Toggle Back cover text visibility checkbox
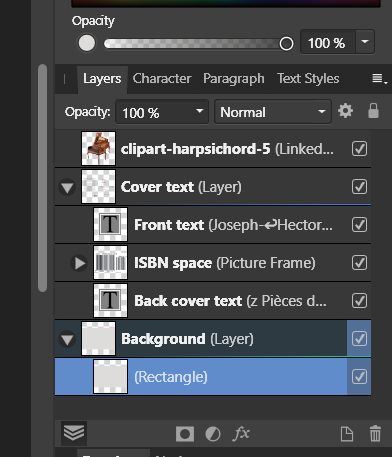 [x=359, y=301]
